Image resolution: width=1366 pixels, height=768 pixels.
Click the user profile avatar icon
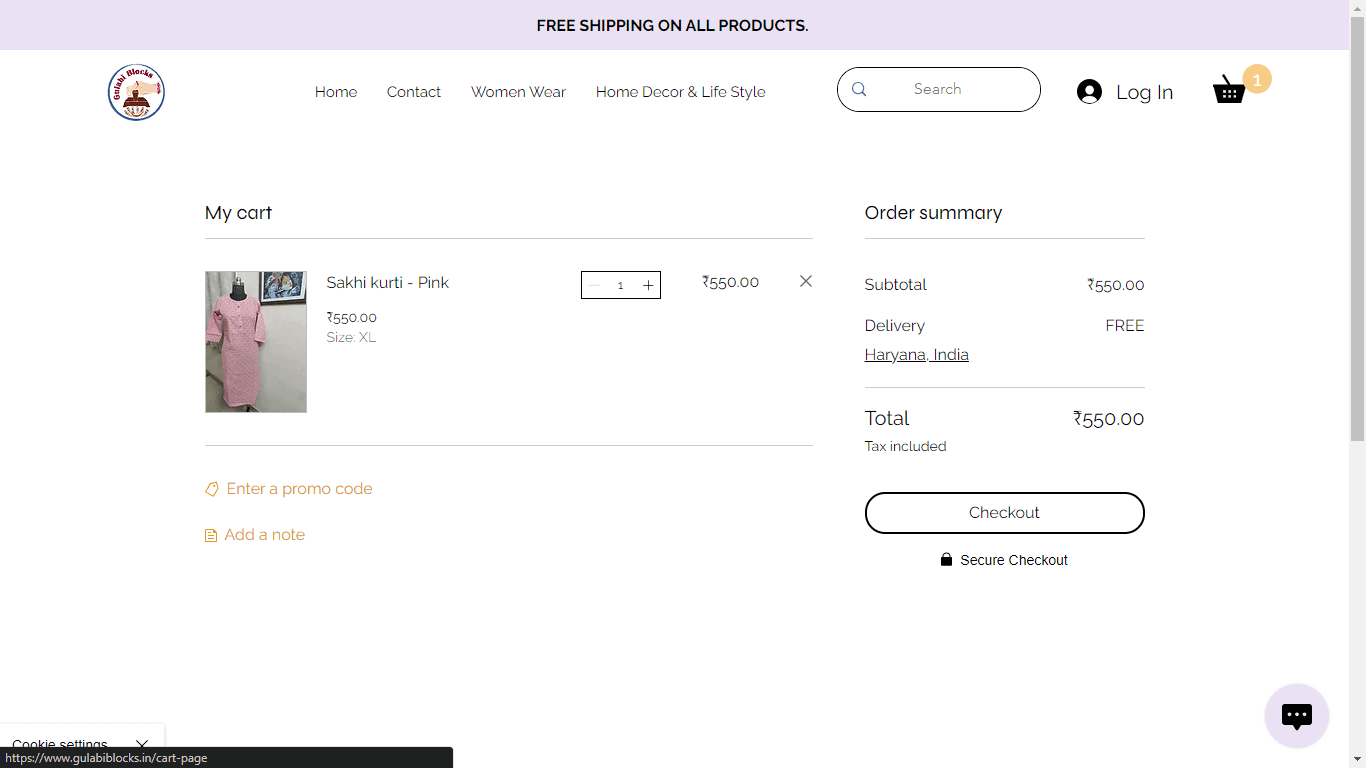coord(1089,92)
